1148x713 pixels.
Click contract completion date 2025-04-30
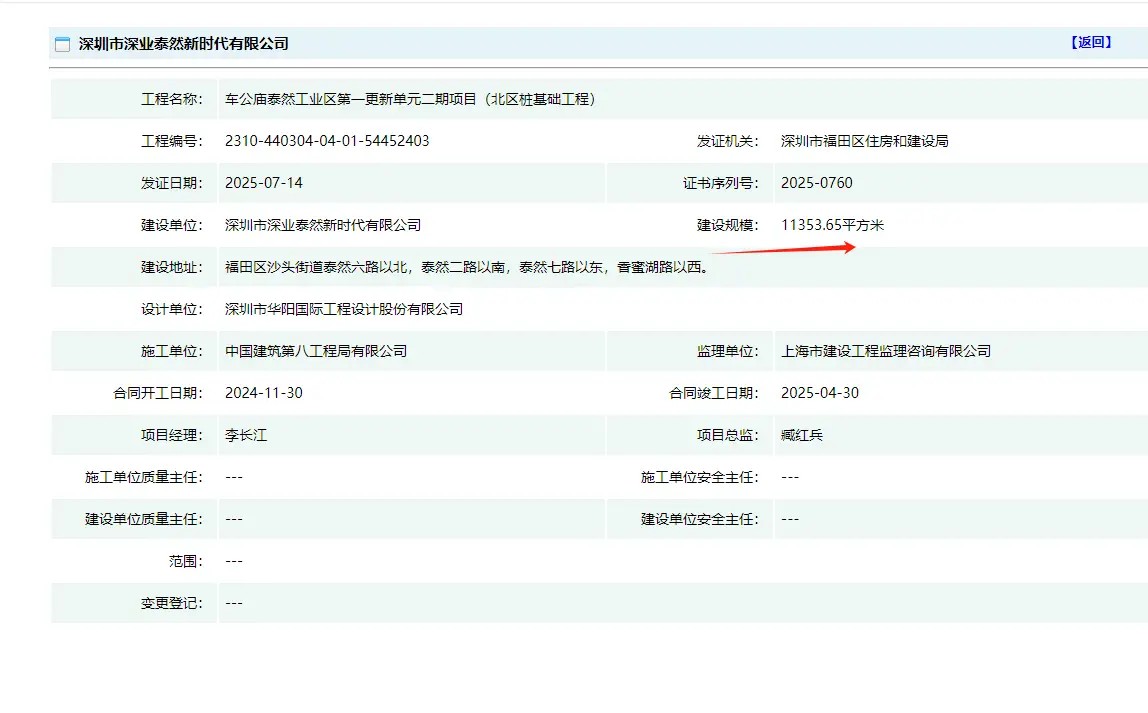click(x=820, y=393)
